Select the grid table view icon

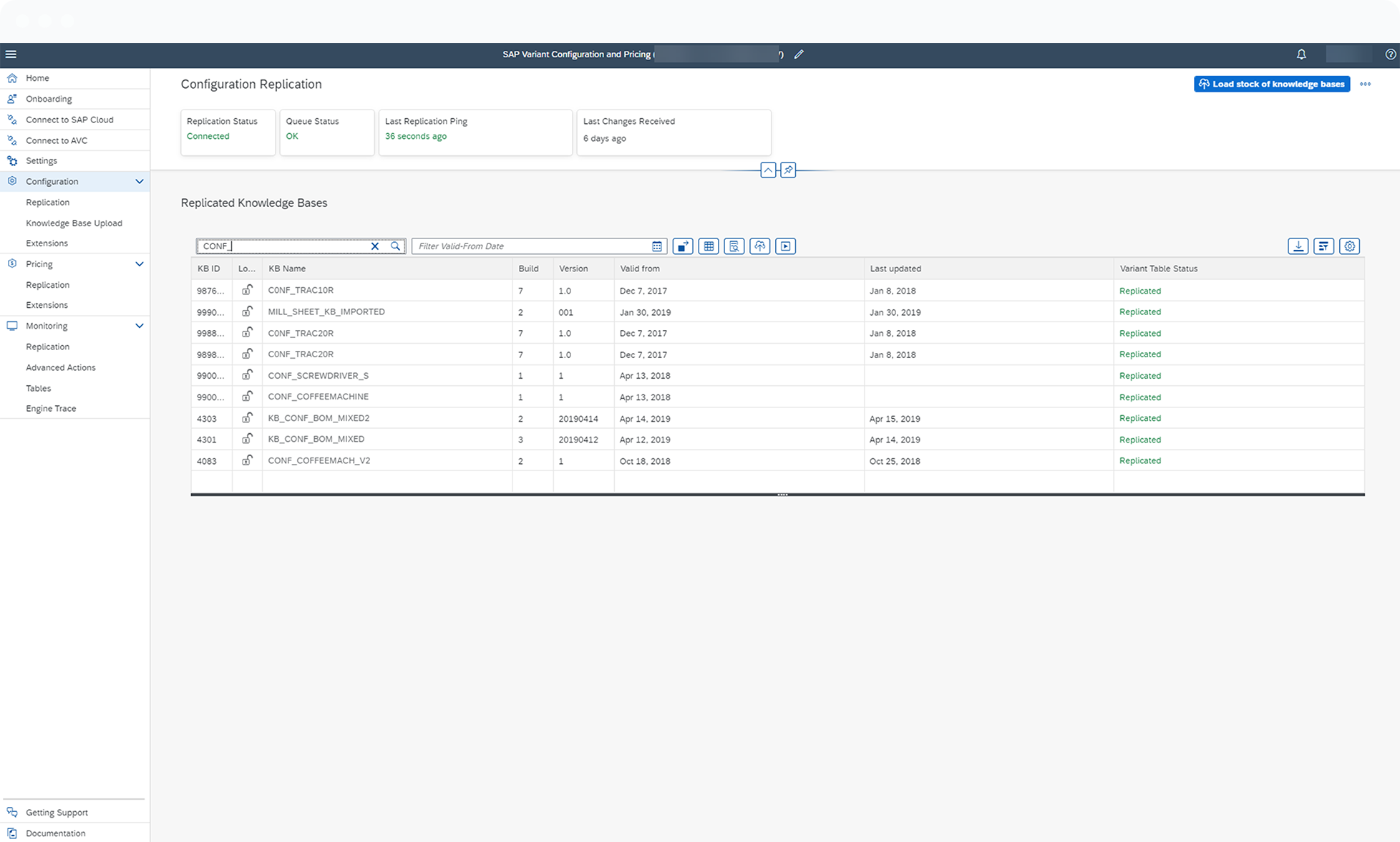pyautogui.click(x=708, y=246)
